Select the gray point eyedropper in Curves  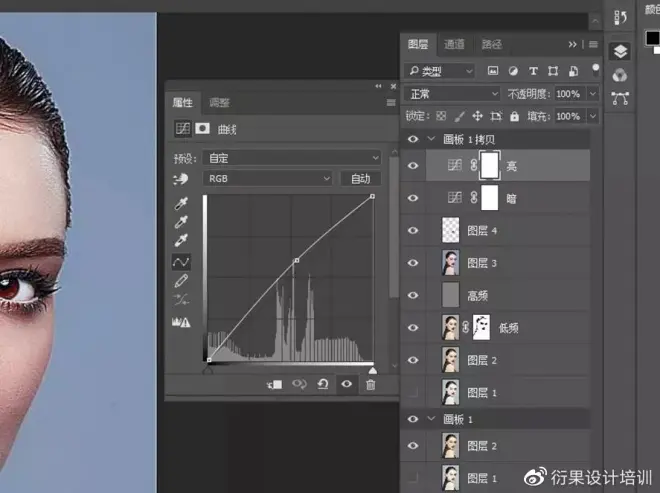point(181,222)
